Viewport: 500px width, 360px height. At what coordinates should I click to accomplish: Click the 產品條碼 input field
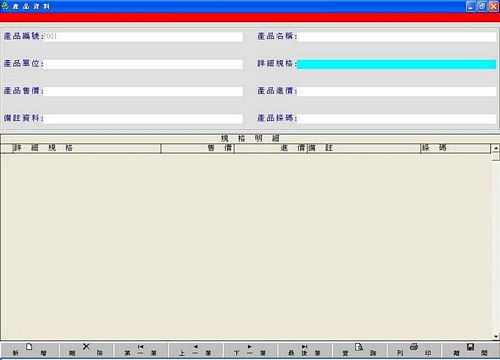397,119
